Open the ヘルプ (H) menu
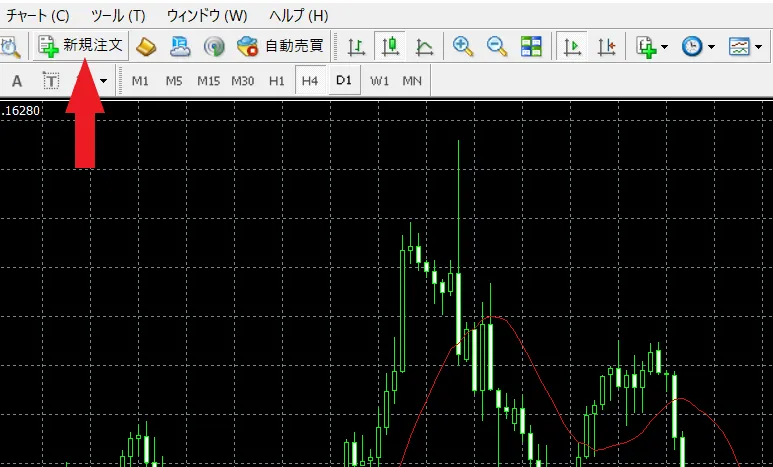Image resolution: width=773 pixels, height=467 pixels. [x=298, y=16]
